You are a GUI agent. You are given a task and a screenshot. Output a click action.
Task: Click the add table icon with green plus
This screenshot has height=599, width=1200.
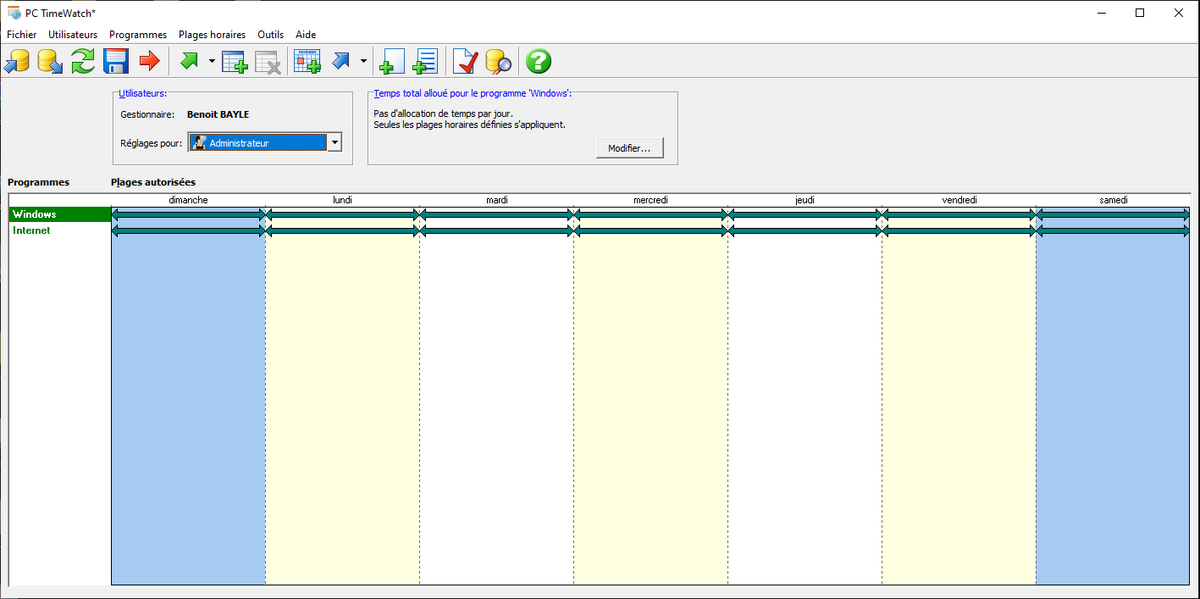pos(235,62)
